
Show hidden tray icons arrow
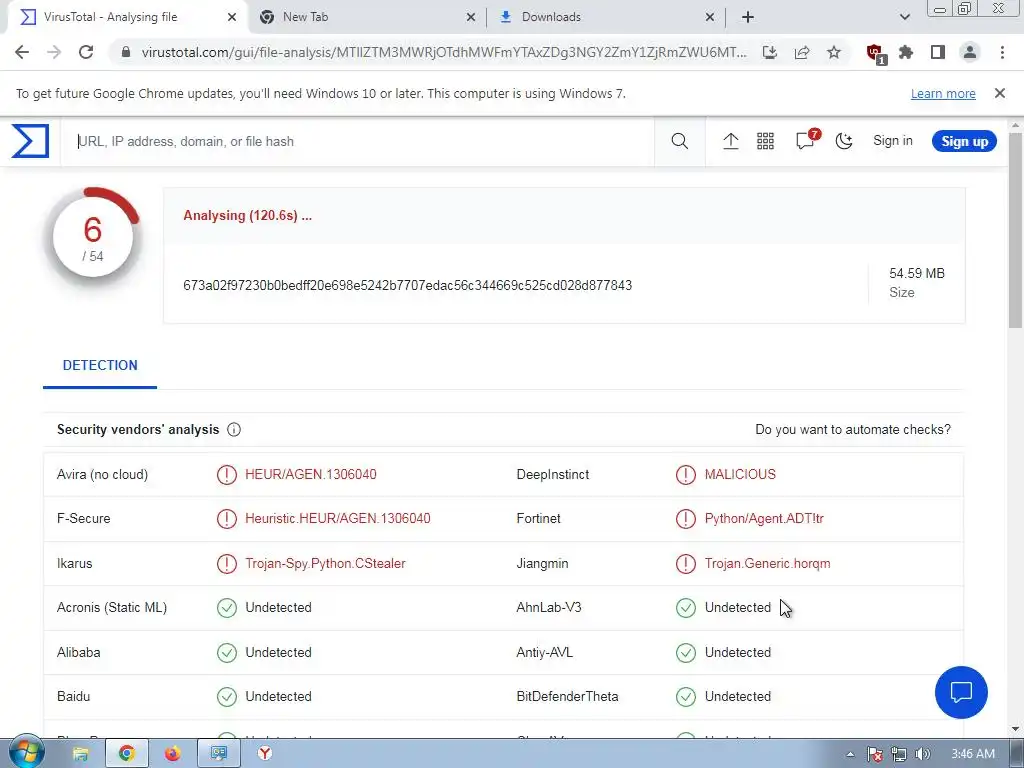pyautogui.click(x=850, y=754)
